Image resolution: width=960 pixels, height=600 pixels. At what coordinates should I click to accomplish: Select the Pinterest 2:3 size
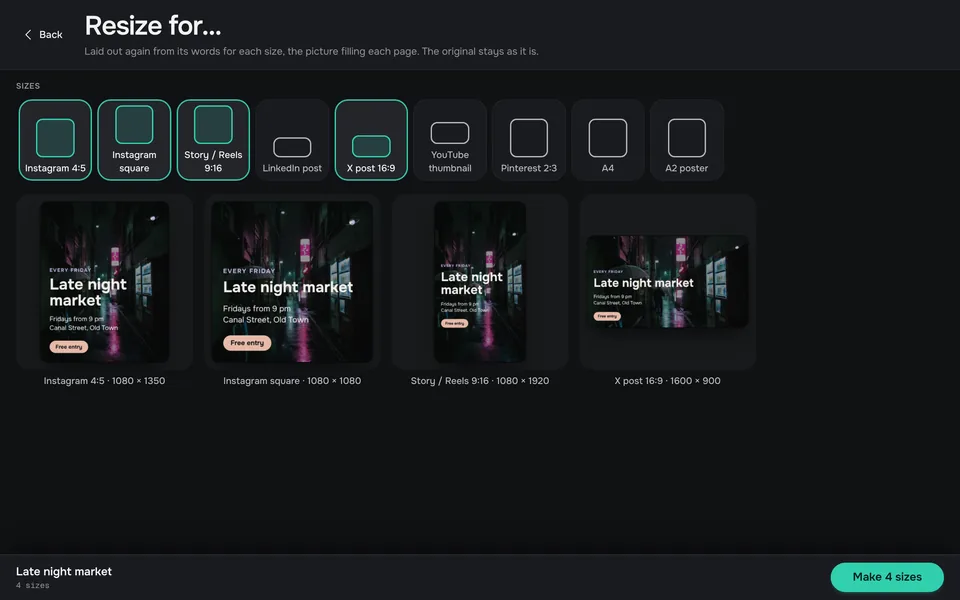pyautogui.click(x=529, y=140)
